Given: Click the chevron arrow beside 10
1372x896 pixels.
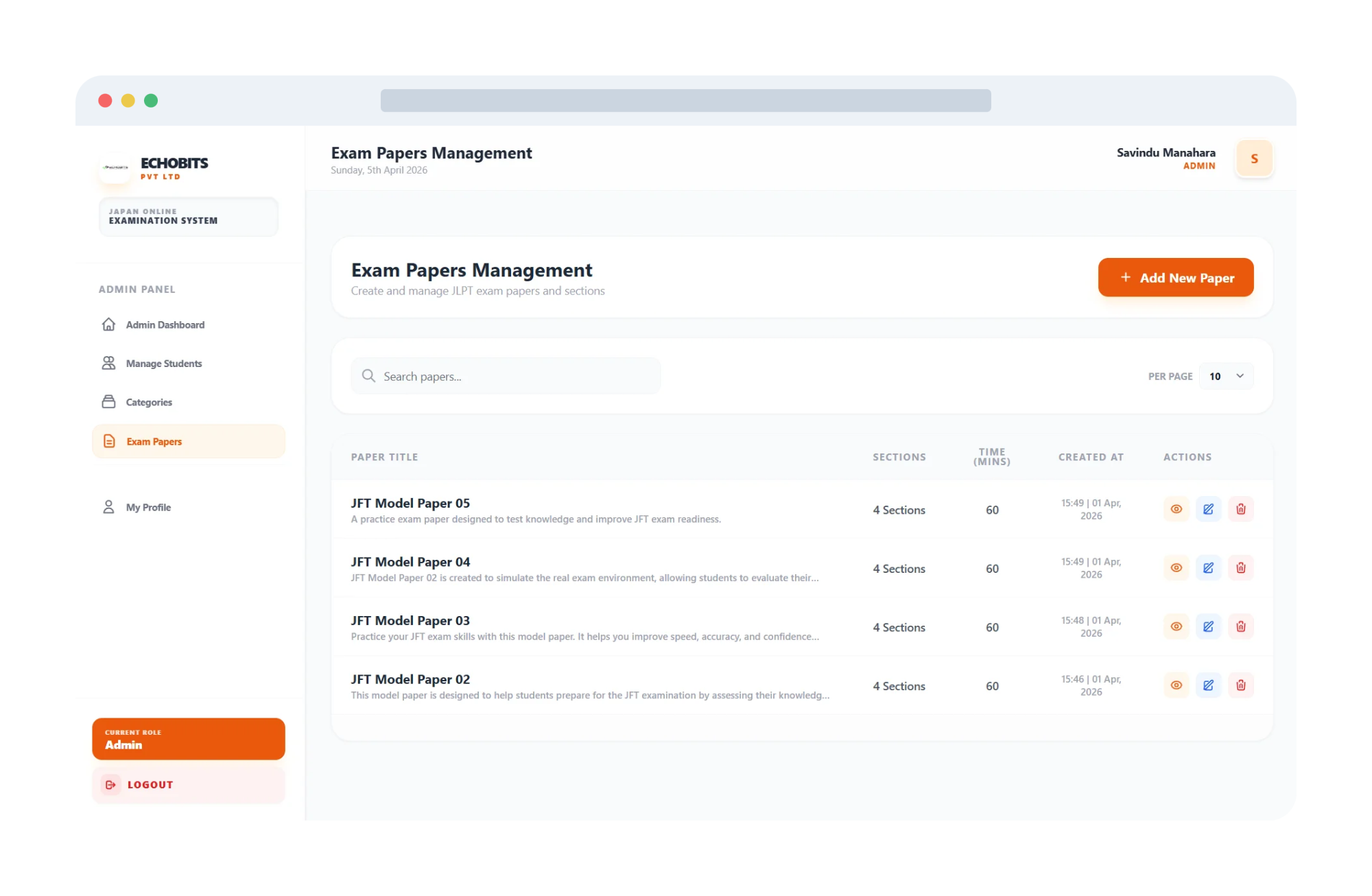Looking at the screenshot, I should [1240, 376].
